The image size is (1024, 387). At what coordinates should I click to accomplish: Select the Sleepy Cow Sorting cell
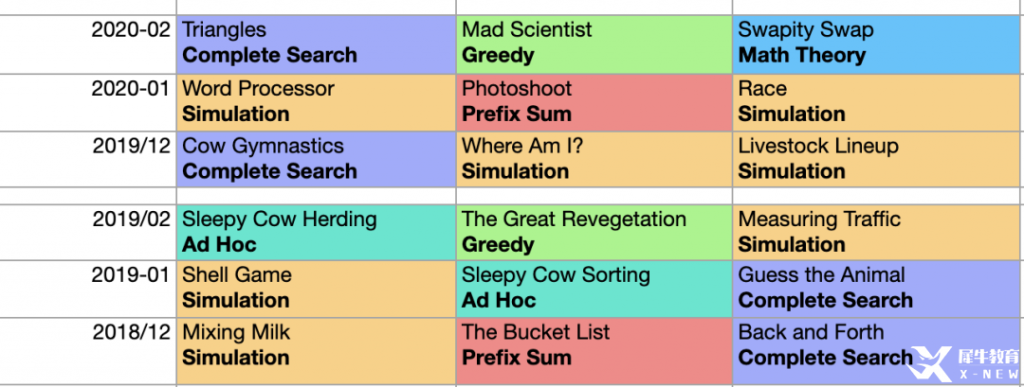(x=594, y=289)
